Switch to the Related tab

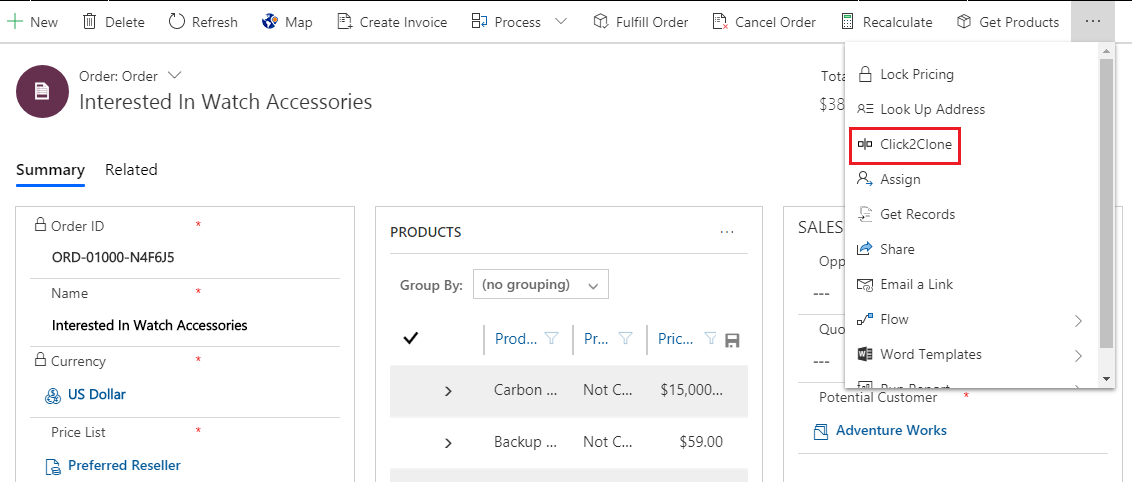click(131, 170)
